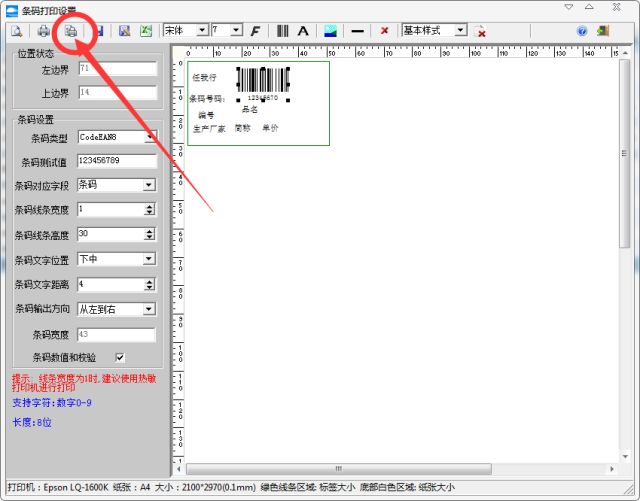640x501 pixels.
Task: Click the bold F font icon
Action: coord(255,31)
